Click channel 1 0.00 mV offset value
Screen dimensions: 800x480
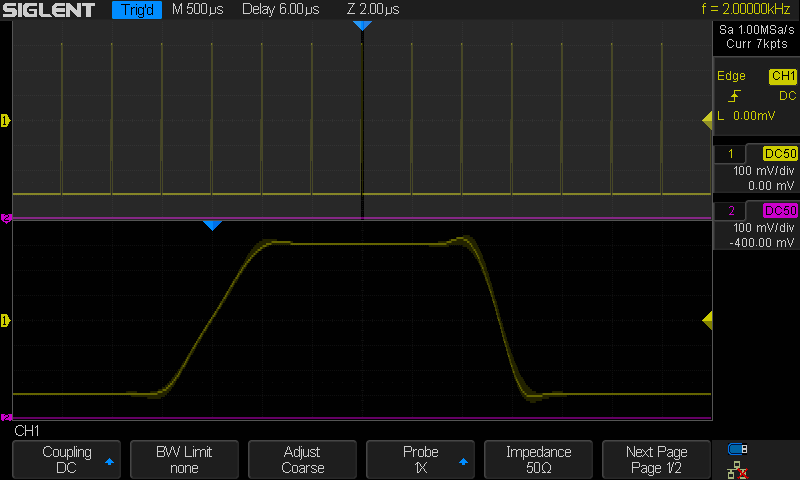(x=770, y=186)
